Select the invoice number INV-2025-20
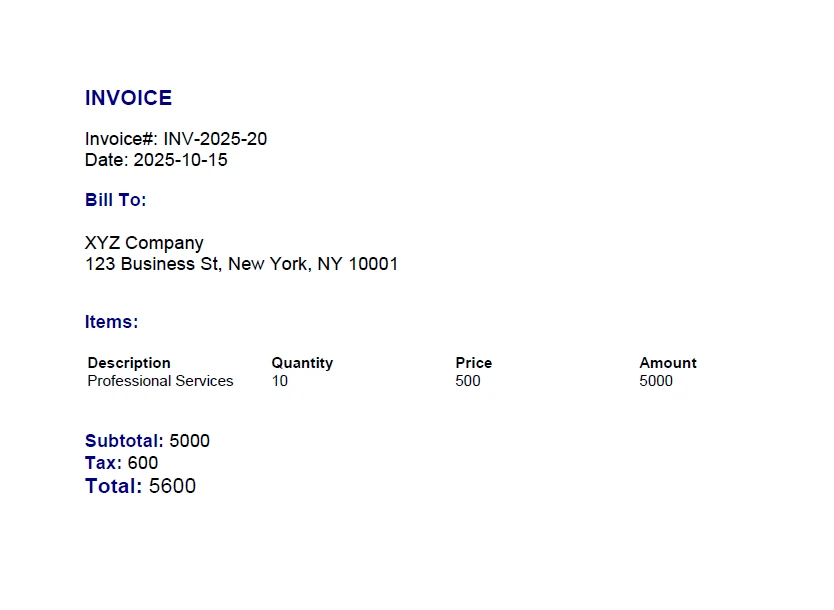 coord(215,139)
